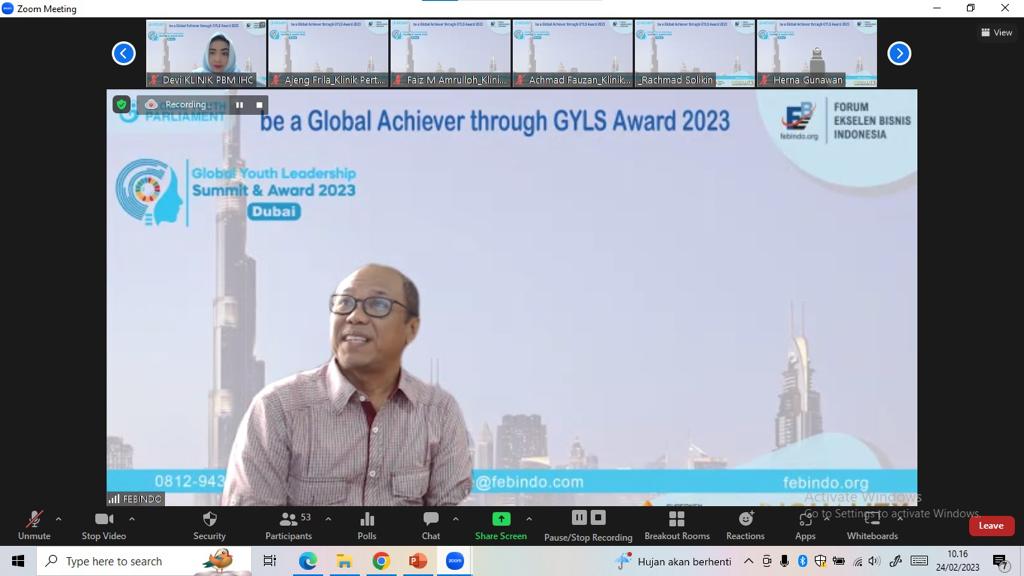The height and width of the screenshot is (576, 1024).
Task: Pause recording via top-left recording indicator
Action: tap(240, 104)
